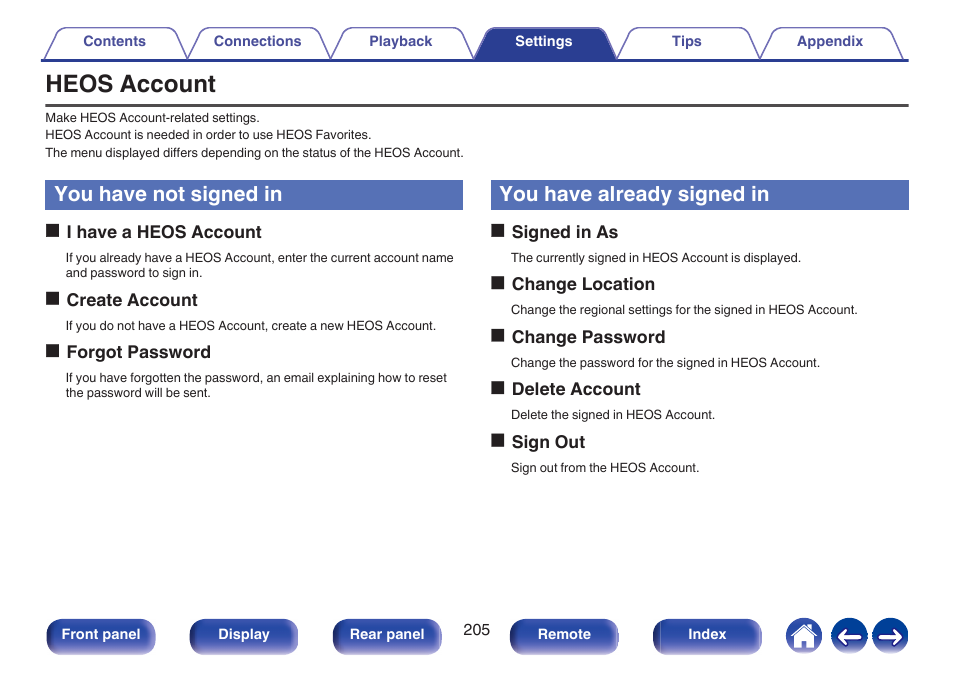The image size is (954, 673).
Task: Go to the home page icon
Action: 803,636
